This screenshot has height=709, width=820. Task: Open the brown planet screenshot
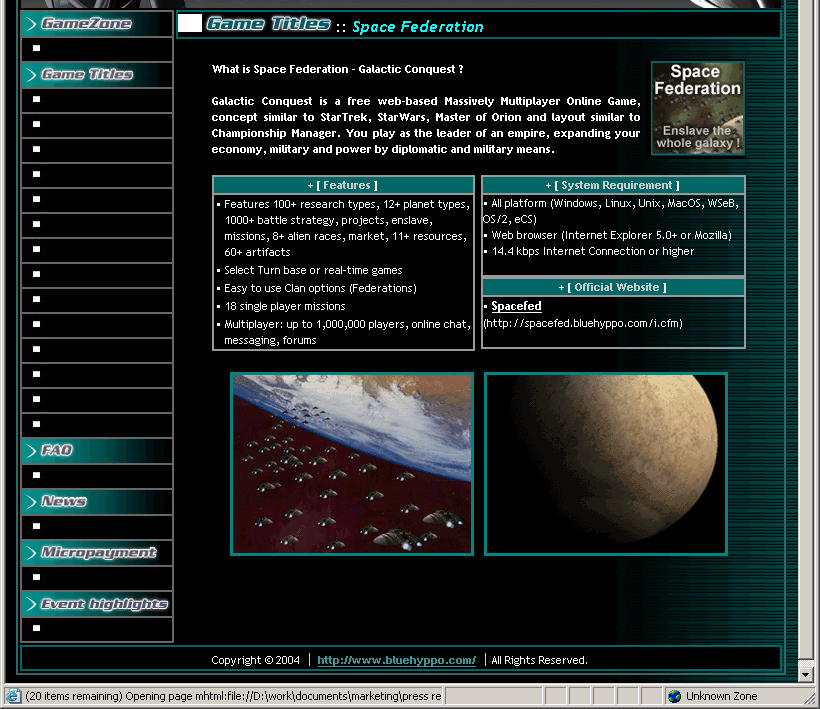[606, 463]
